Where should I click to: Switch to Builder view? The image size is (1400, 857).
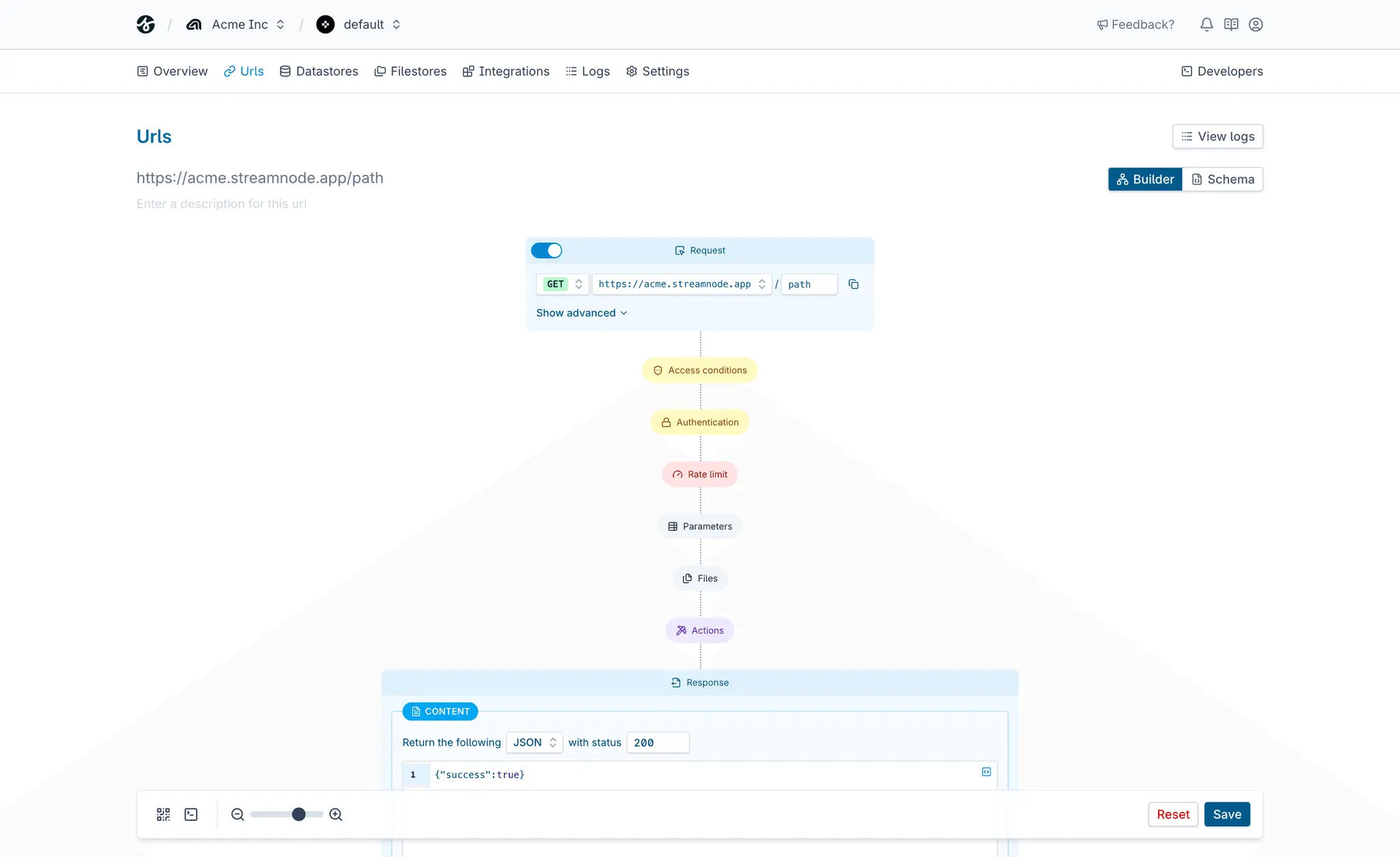point(1145,179)
